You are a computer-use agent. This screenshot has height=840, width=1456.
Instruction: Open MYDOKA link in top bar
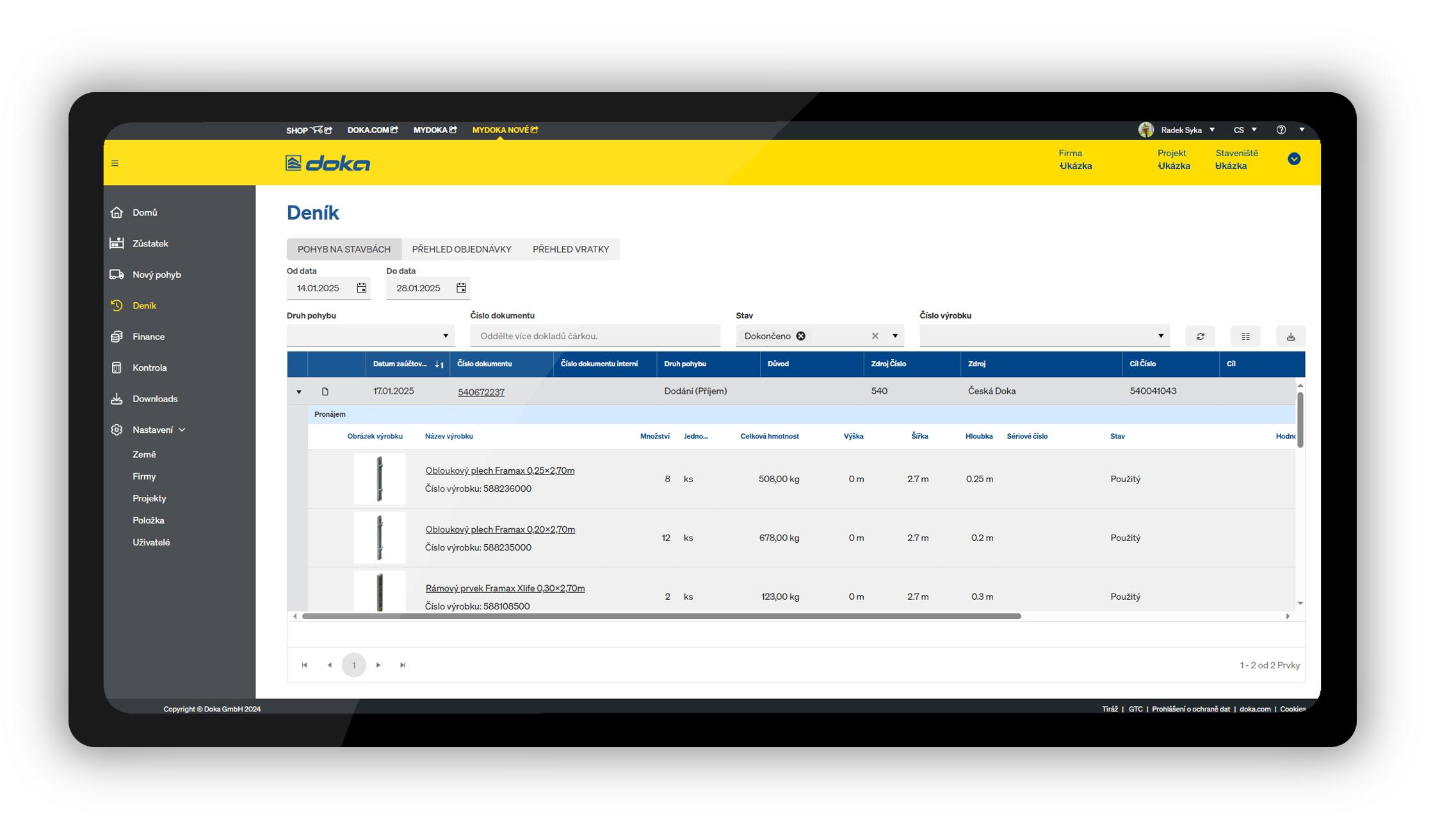coord(435,130)
